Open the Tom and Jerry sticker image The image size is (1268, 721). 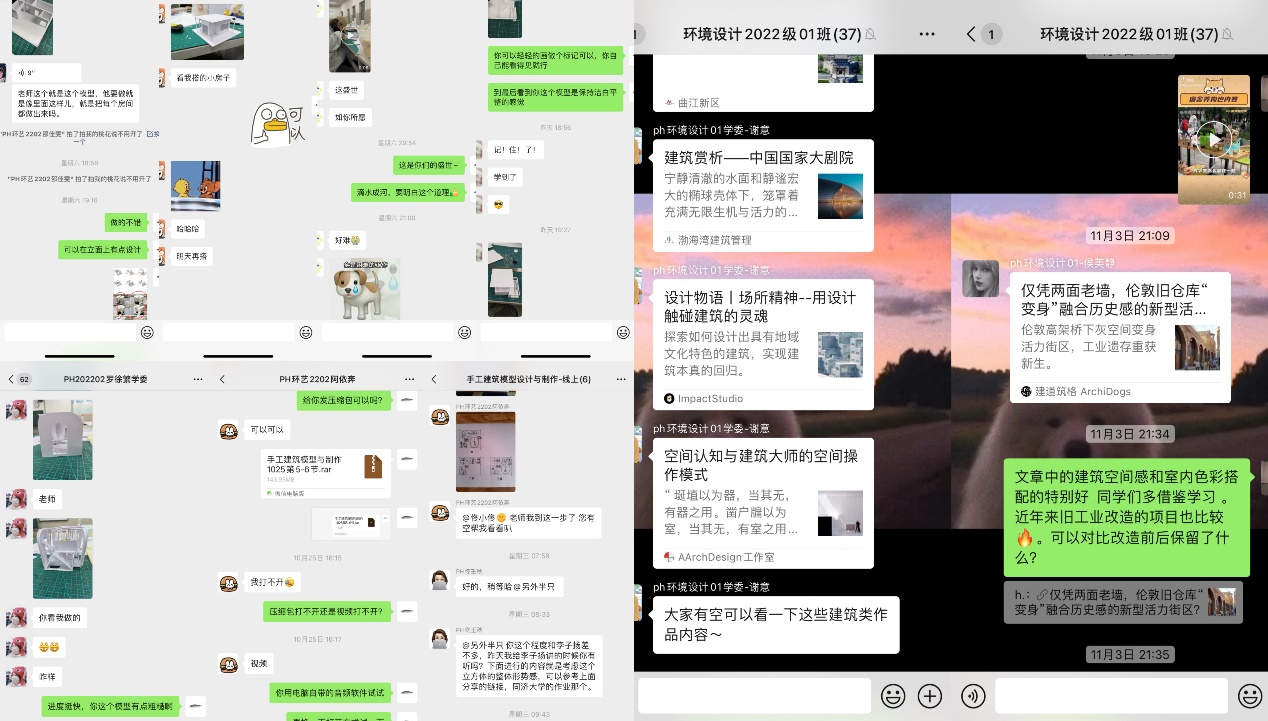[x=195, y=185]
